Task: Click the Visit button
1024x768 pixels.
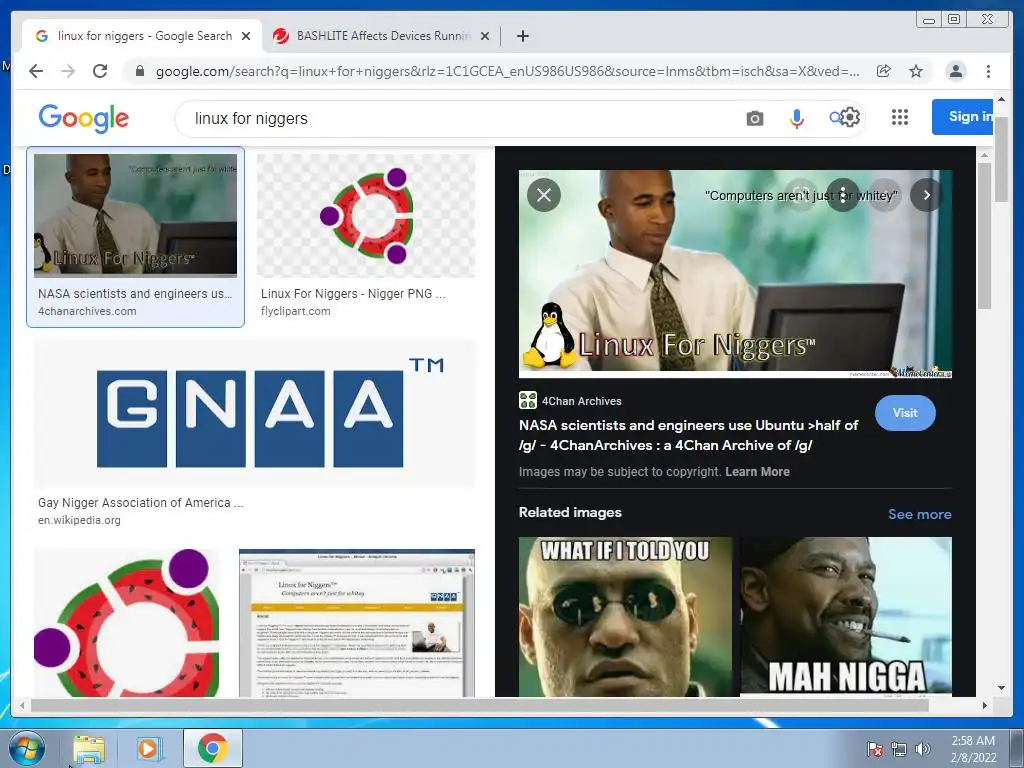Action: point(904,413)
